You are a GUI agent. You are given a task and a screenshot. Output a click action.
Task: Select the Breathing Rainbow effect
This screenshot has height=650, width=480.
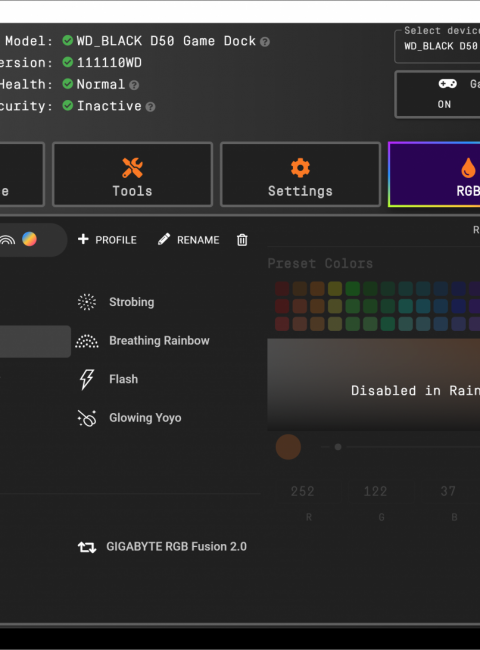coord(143,341)
